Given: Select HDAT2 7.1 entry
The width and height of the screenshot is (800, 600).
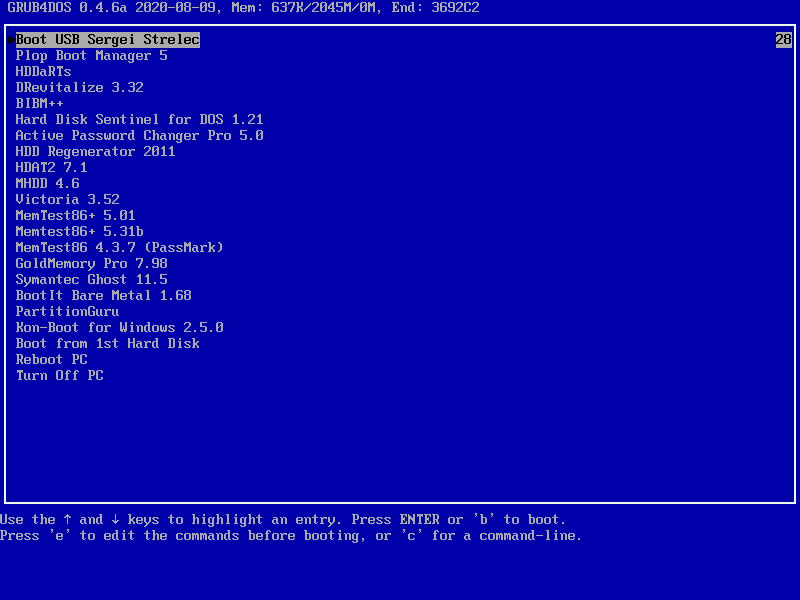Looking at the screenshot, I should (51, 168).
